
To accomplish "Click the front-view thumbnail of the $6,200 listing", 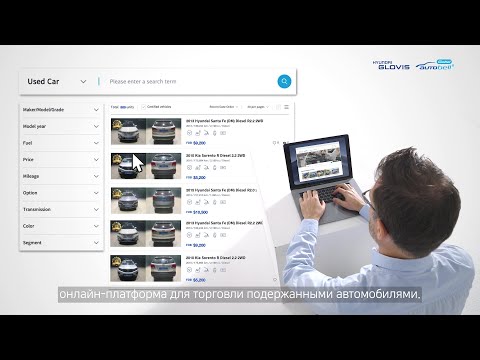I will click(x=128, y=268).
